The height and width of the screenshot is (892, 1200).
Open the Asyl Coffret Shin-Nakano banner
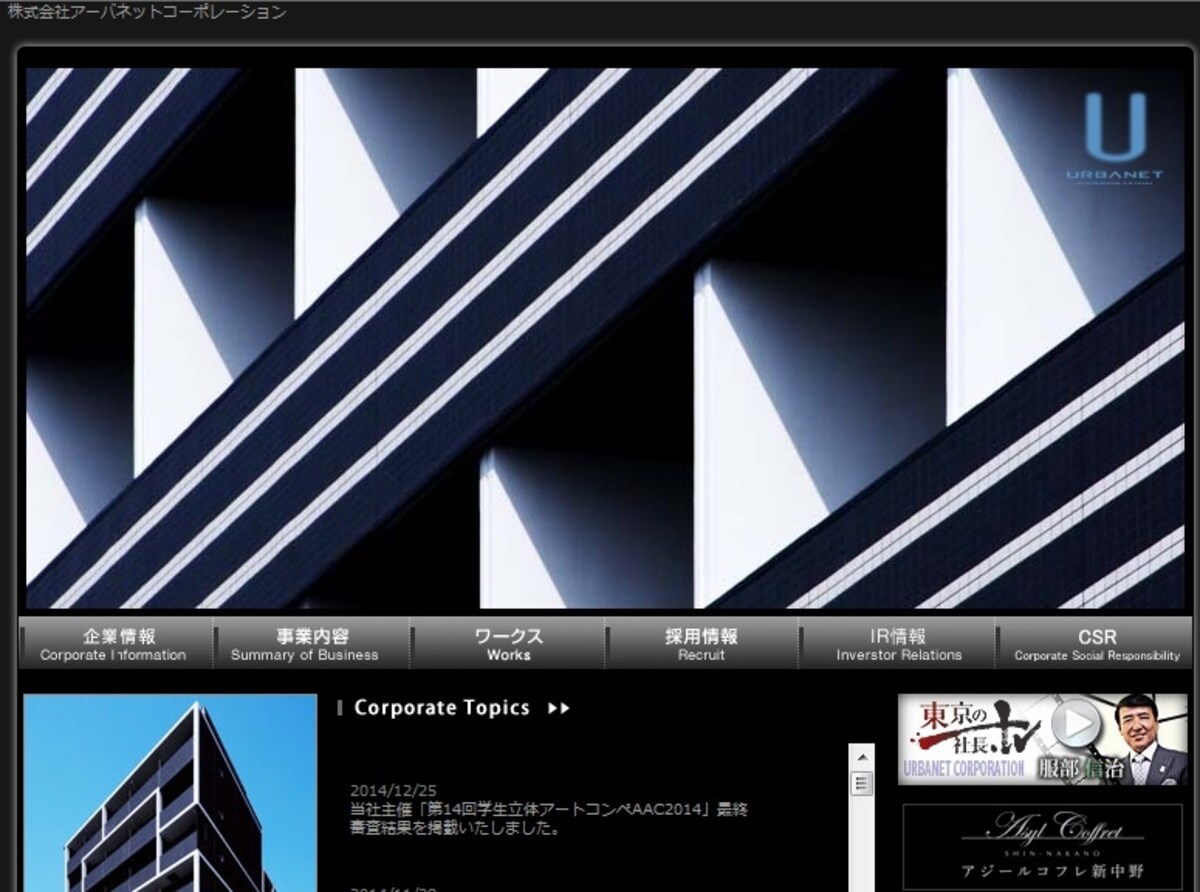point(1043,847)
